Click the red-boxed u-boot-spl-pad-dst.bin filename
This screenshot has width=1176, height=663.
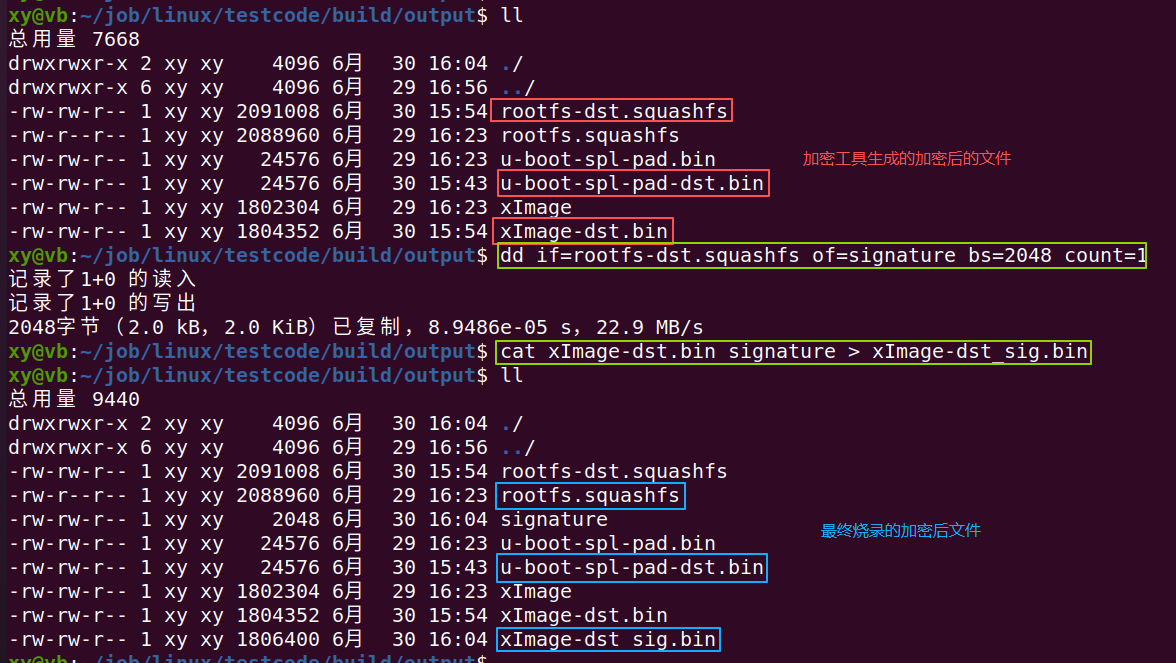(633, 183)
